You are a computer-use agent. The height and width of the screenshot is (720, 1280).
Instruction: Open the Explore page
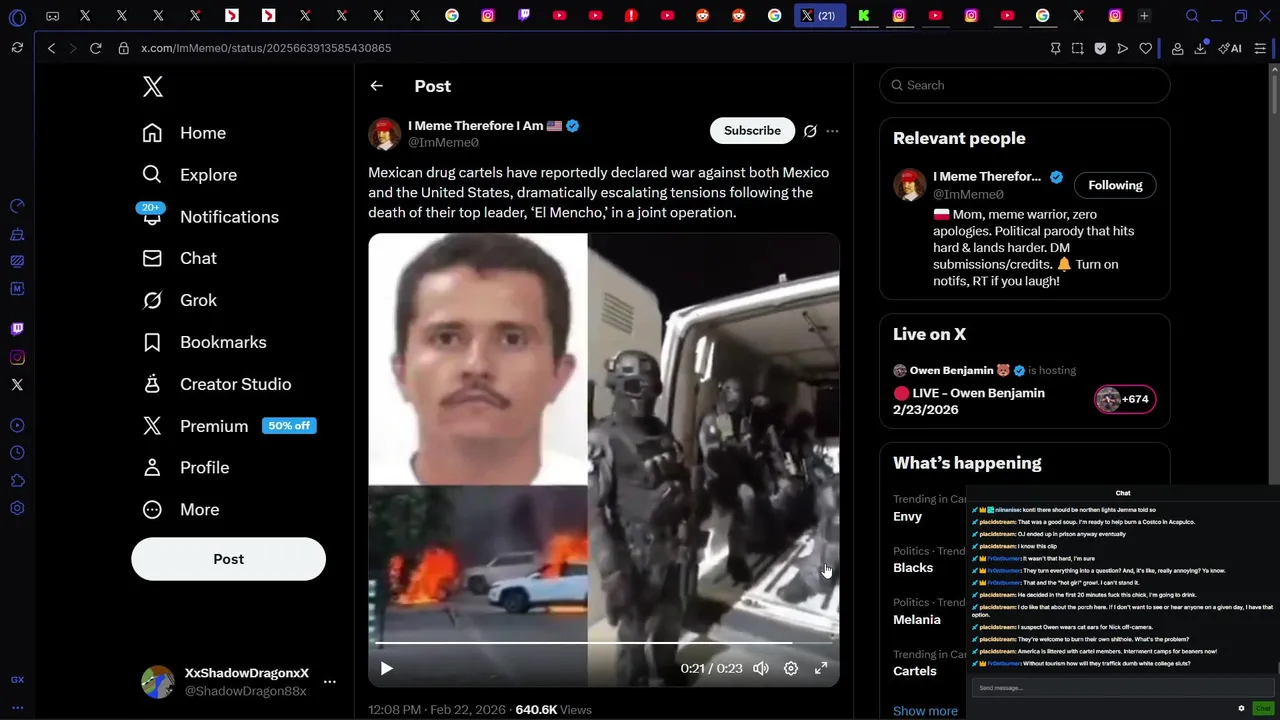(190, 175)
